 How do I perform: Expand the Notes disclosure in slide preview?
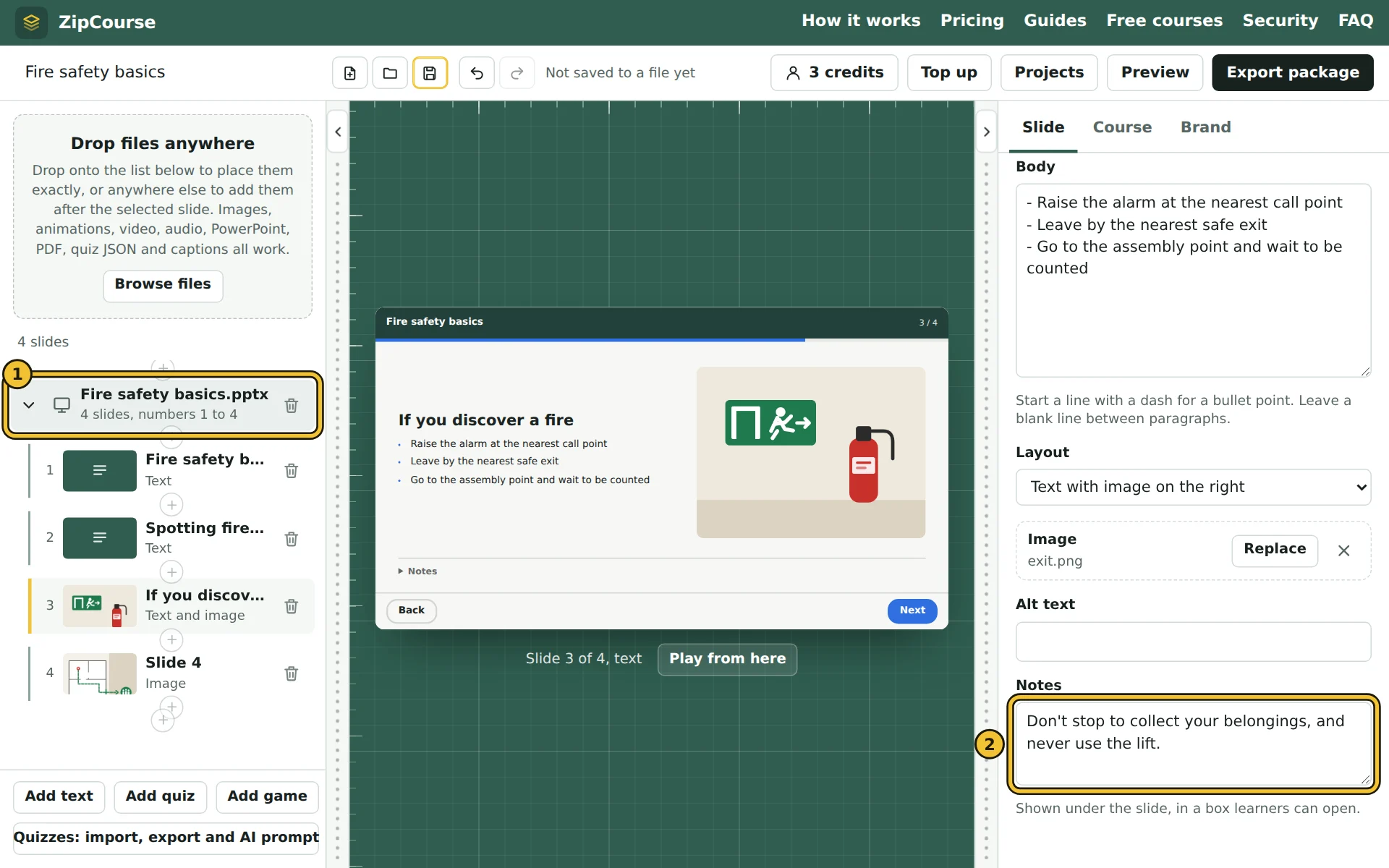417,571
